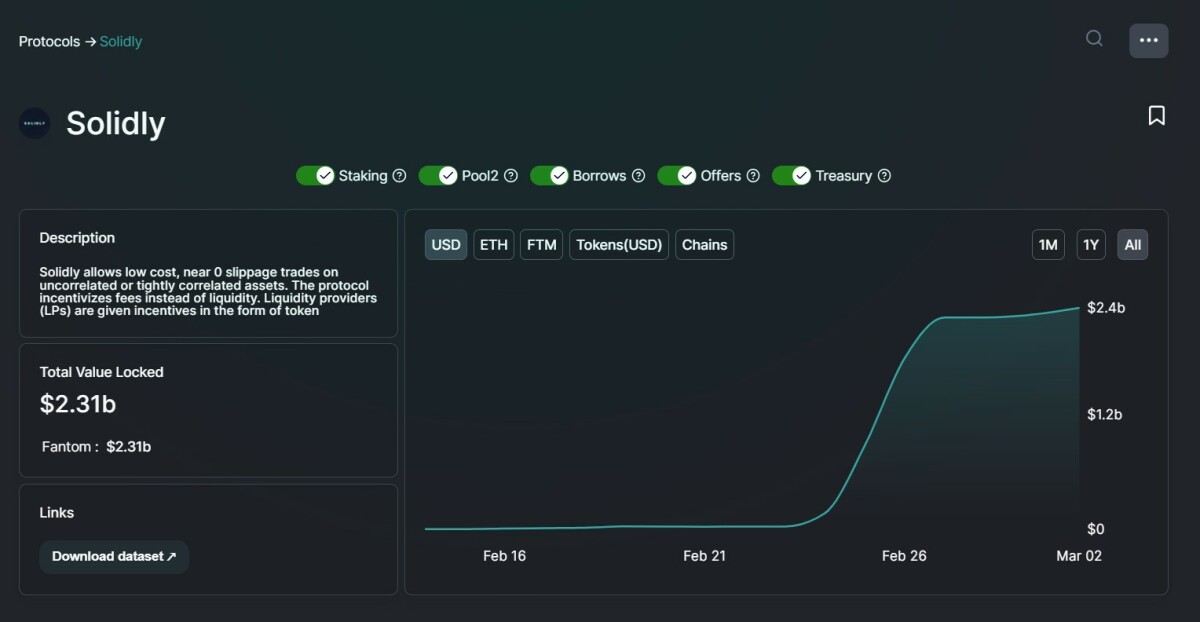Switch off the Treasury toggle

point(791,176)
